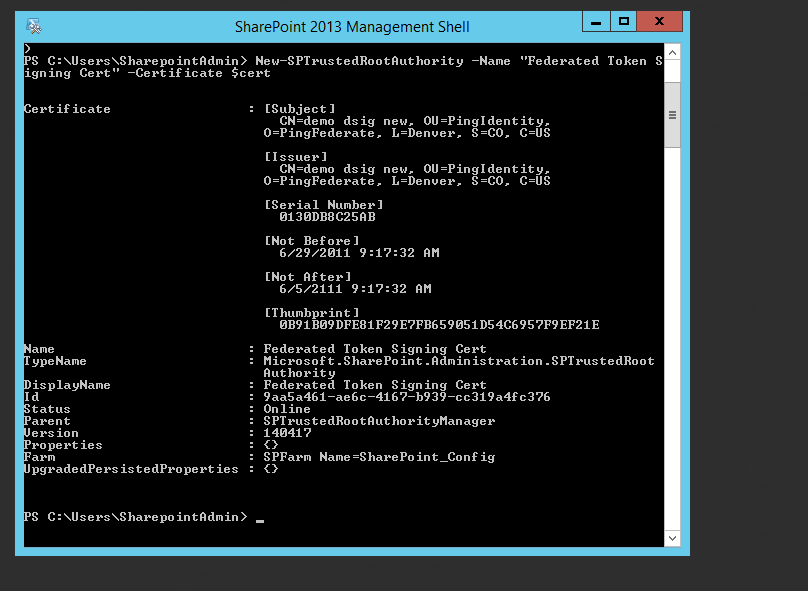Viewport: 808px width, 591px height.
Task: Click date 6/5/2111 9:17:32 AM
Action: [355, 289]
